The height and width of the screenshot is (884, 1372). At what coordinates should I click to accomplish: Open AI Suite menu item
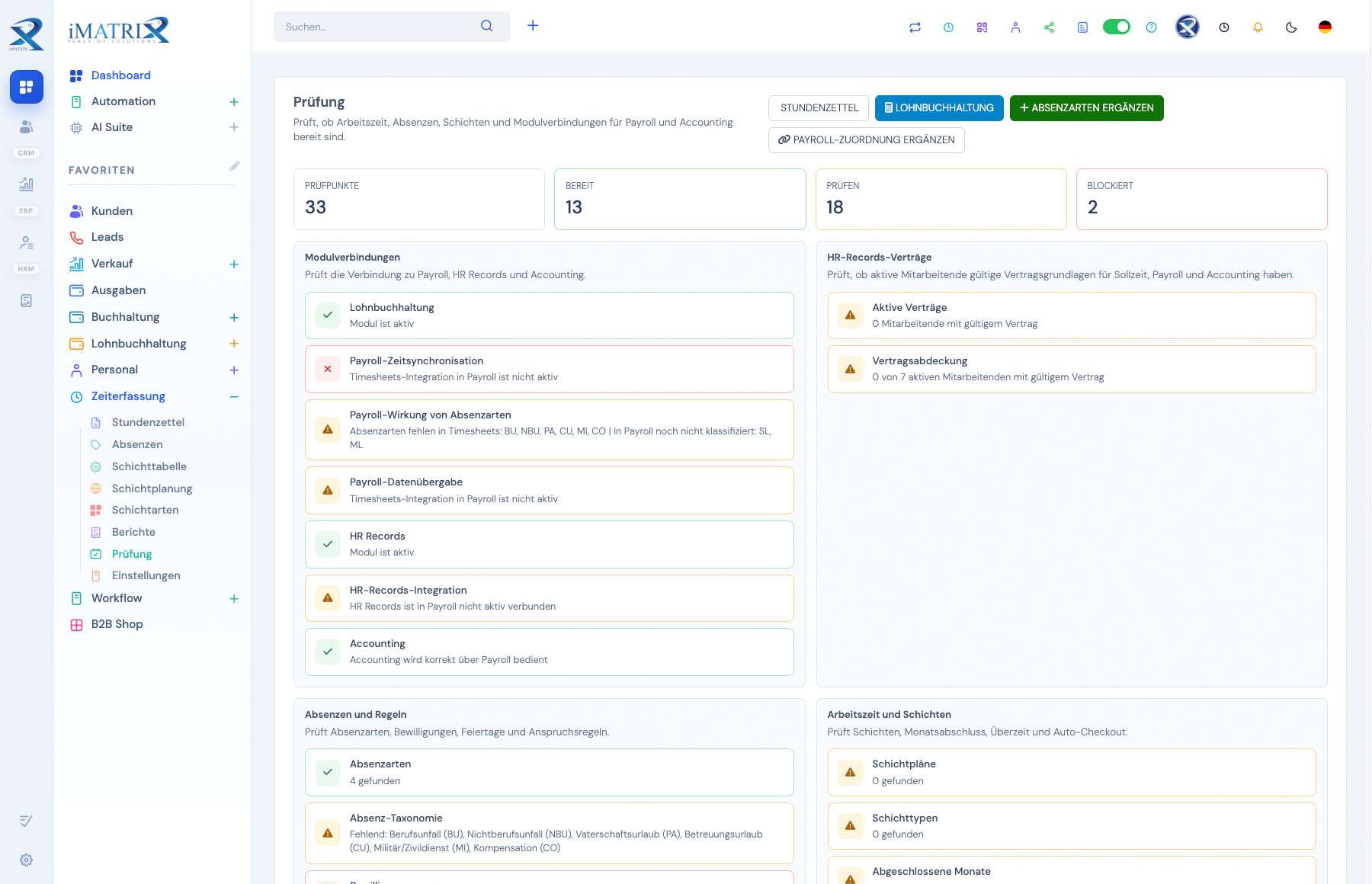pyautogui.click(x=112, y=127)
